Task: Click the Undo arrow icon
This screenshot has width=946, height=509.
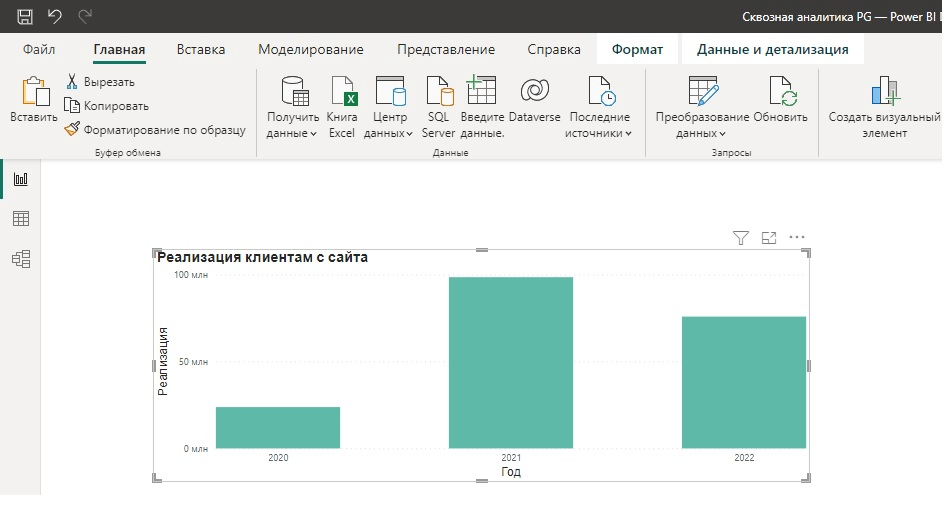Action: 55,17
